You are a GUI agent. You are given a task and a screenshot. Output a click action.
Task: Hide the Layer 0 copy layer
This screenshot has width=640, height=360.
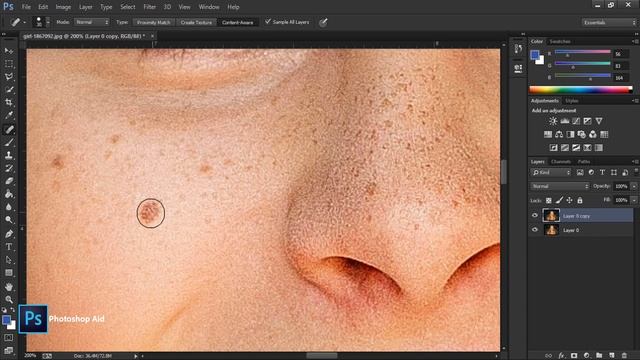pos(535,216)
